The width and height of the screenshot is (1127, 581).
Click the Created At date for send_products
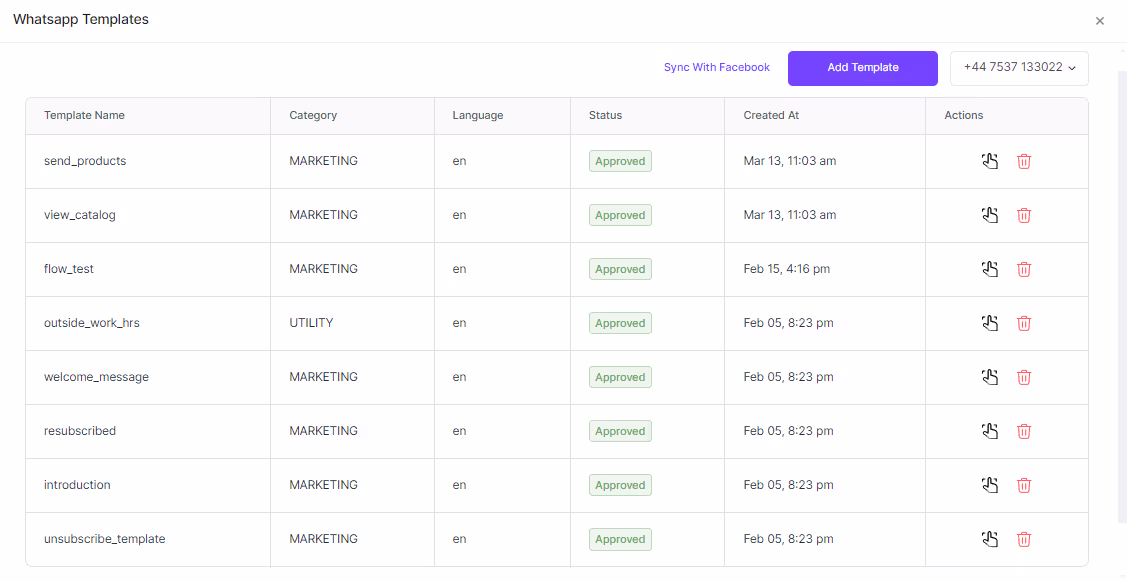tap(790, 161)
